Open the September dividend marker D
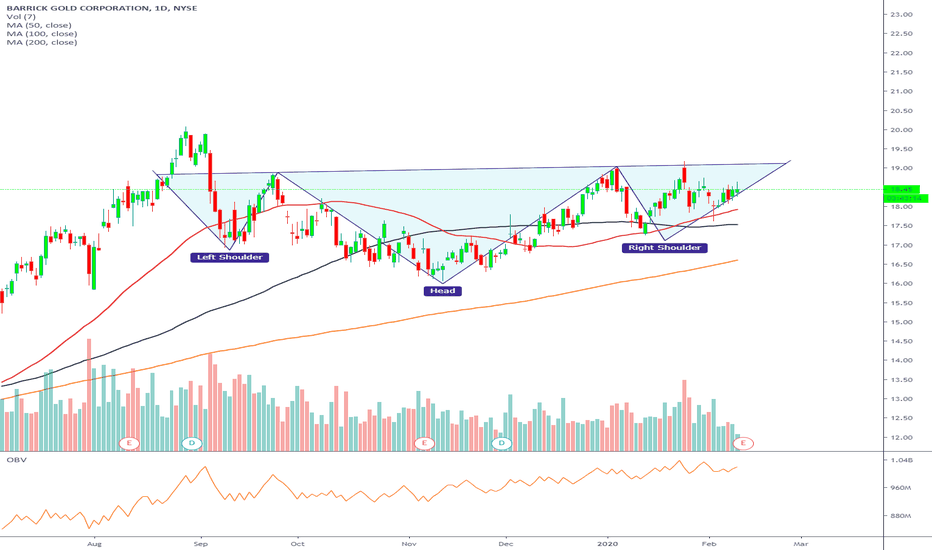This screenshot has width=932, height=550. click(191, 443)
